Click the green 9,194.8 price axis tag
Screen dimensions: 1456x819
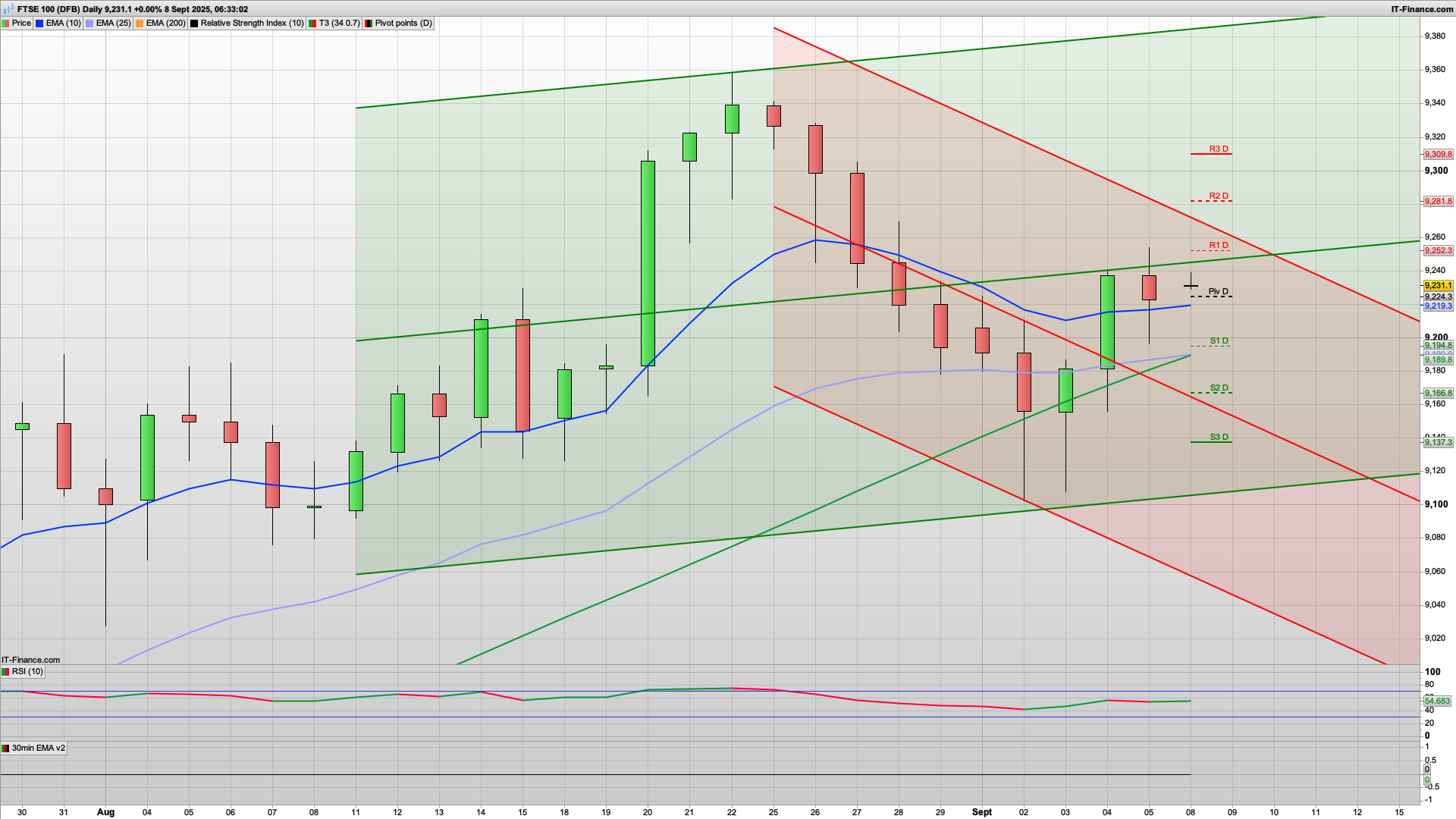coord(1438,345)
